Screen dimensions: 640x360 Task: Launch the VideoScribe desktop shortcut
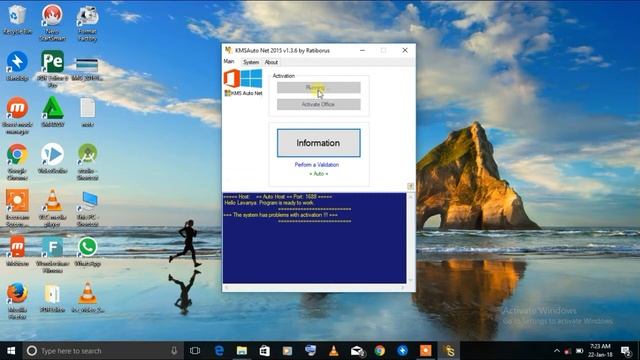tap(52, 158)
